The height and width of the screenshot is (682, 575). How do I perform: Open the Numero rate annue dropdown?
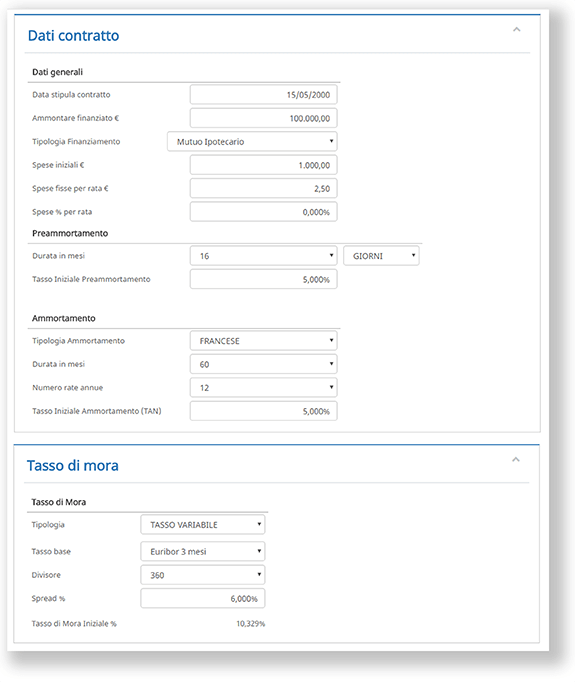click(264, 388)
